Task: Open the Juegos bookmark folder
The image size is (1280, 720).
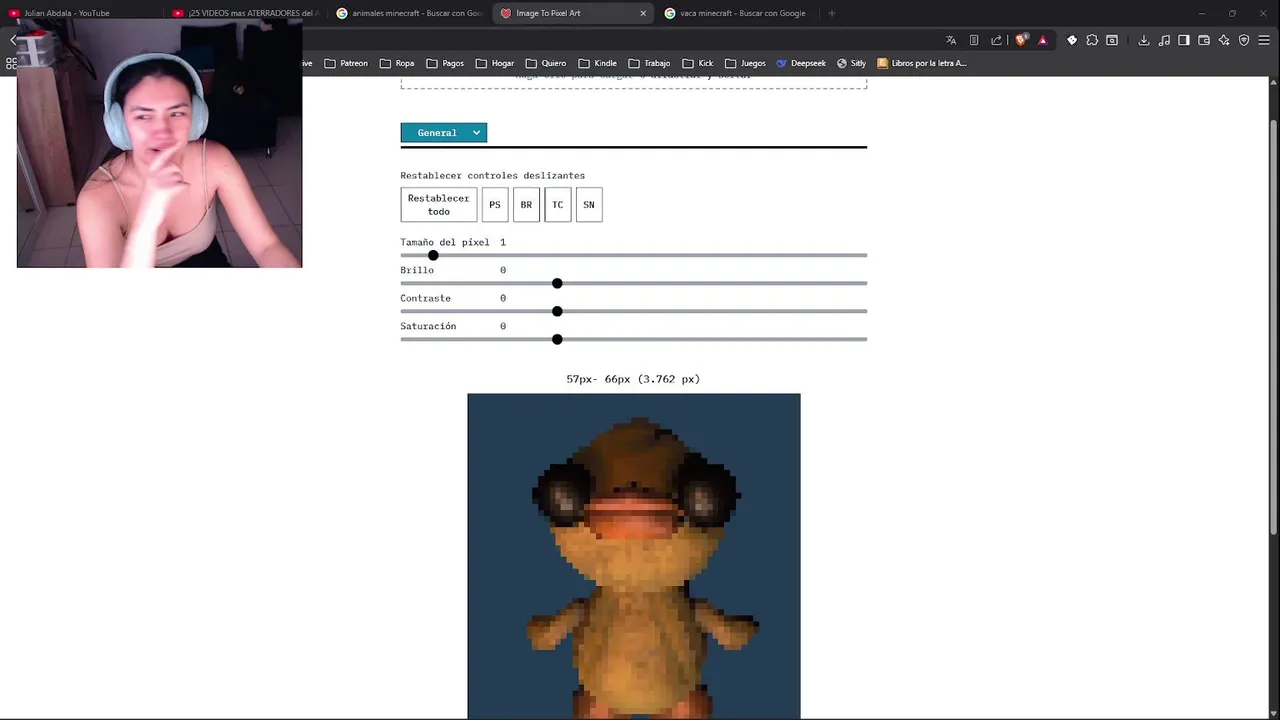Action: [x=745, y=63]
